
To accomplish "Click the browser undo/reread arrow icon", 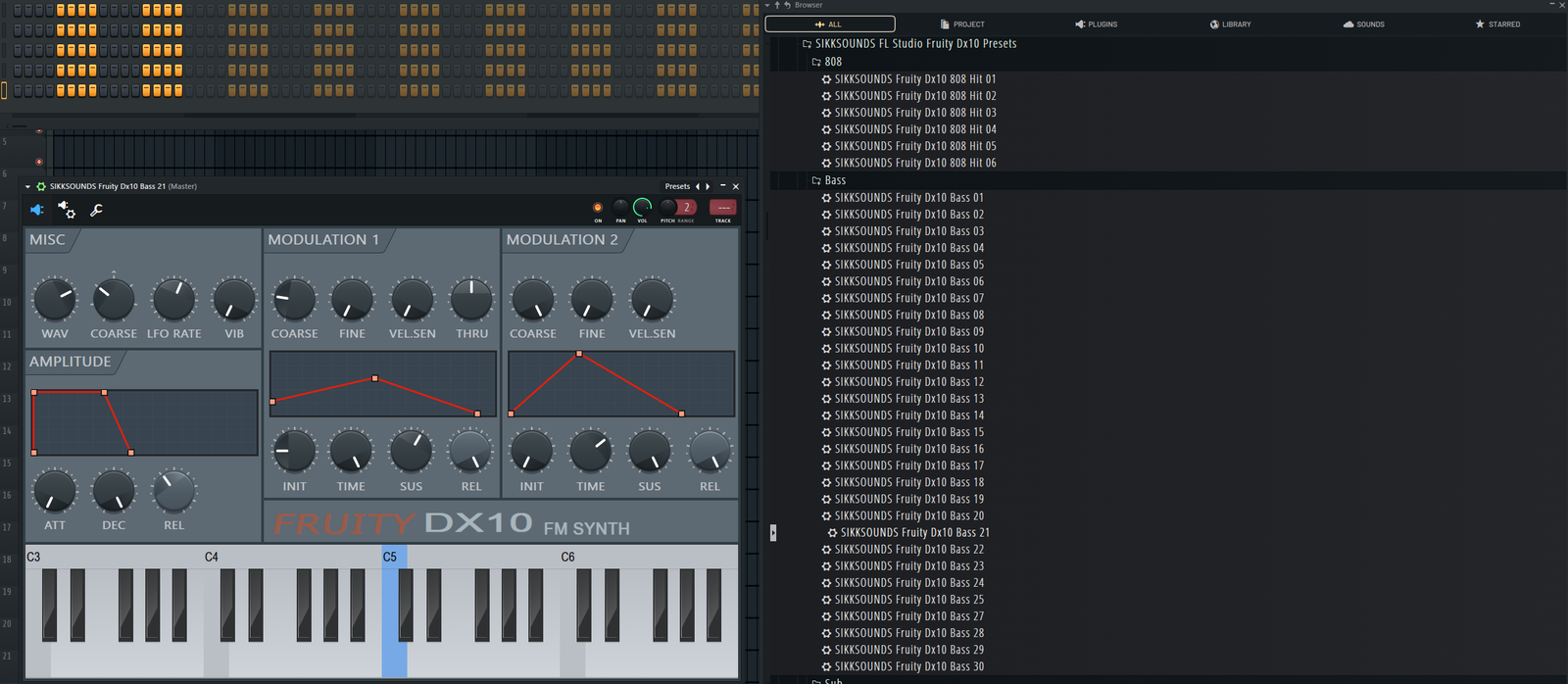I will (787, 5).
